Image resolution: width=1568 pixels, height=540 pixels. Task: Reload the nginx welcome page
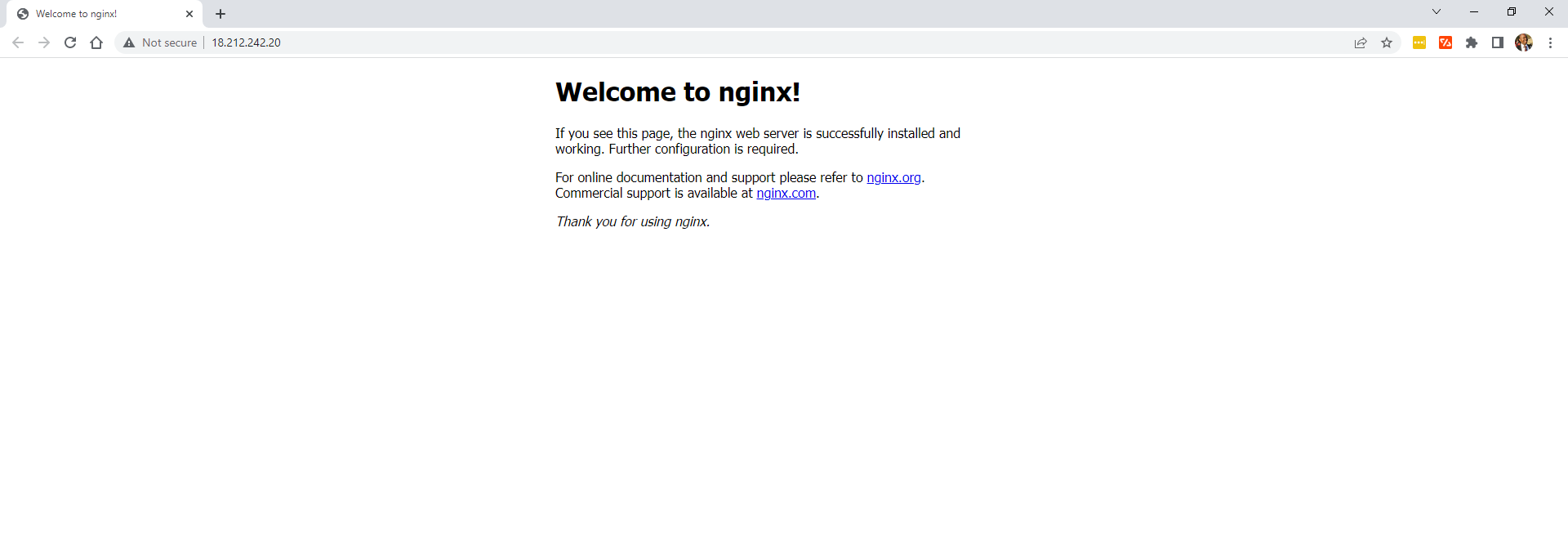click(70, 42)
